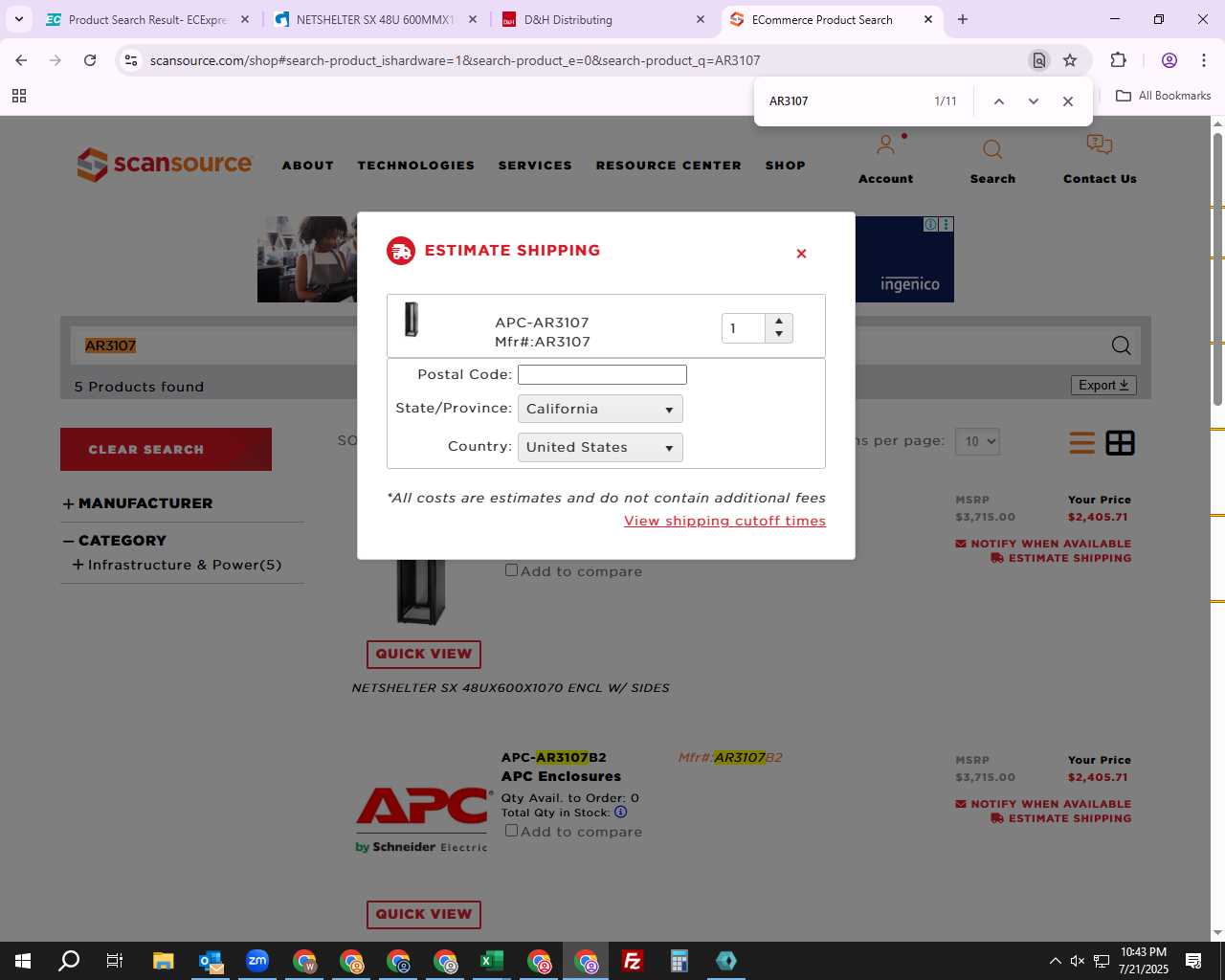Close the browser find bar
The height and width of the screenshot is (980, 1225).
pos(1068,101)
